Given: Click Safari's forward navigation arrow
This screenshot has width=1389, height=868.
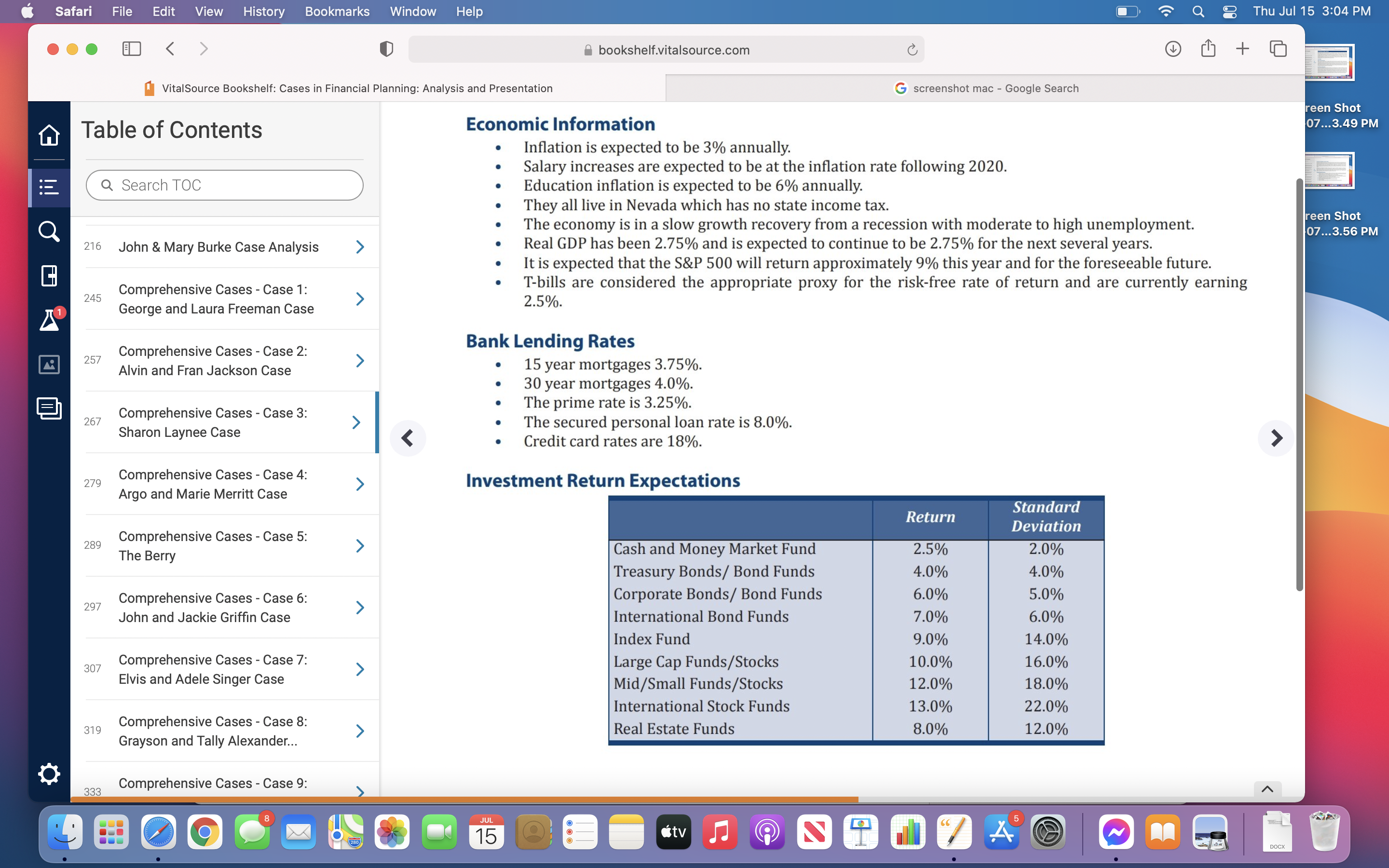Looking at the screenshot, I should tap(204, 49).
